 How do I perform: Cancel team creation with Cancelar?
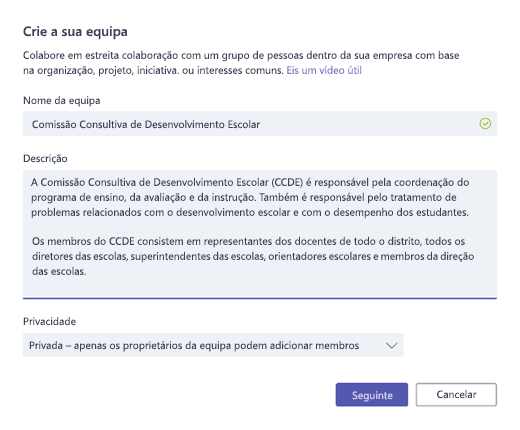point(456,395)
